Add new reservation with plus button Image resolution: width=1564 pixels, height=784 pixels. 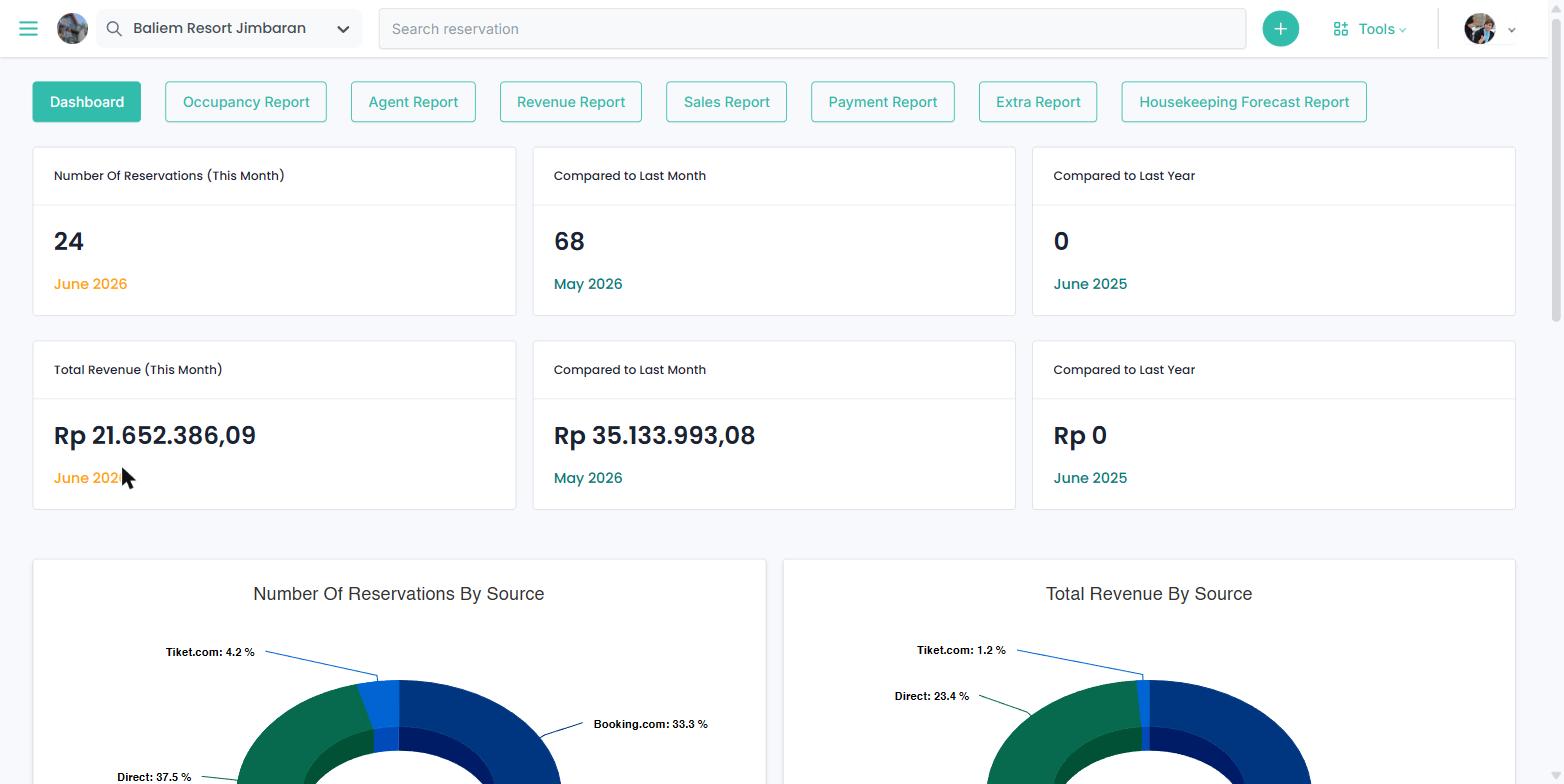click(x=1280, y=29)
